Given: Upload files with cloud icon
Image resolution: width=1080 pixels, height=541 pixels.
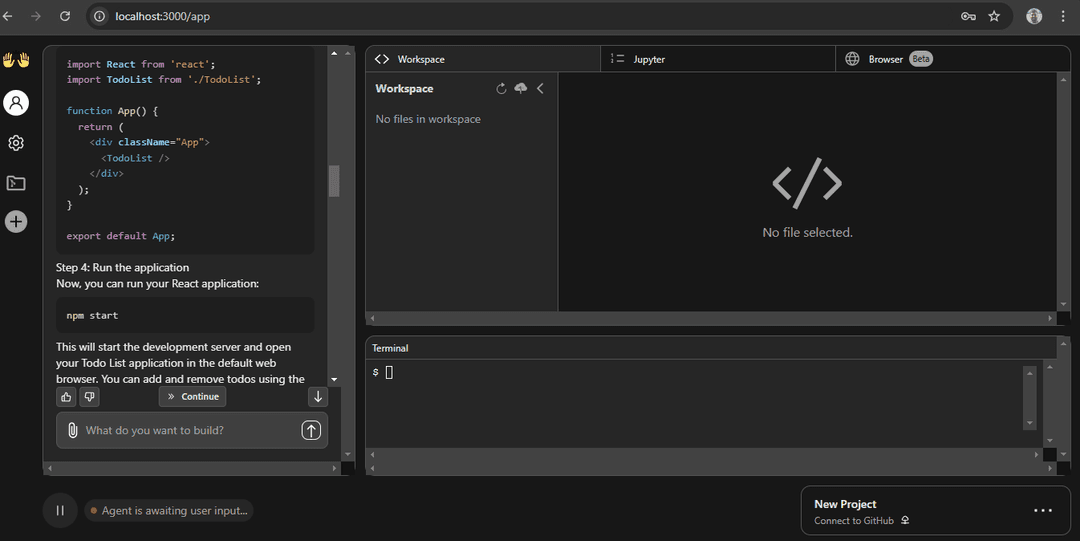Looking at the screenshot, I should pos(521,88).
